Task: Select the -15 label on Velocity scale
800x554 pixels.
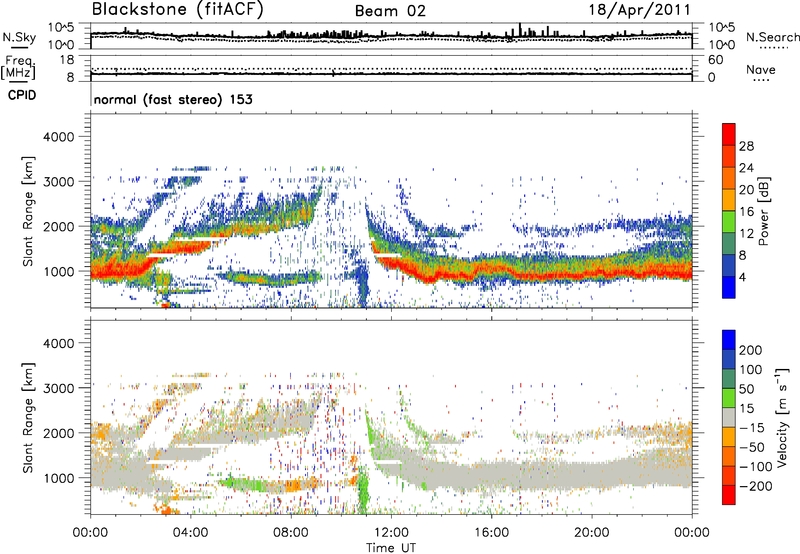Action: coord(752,428)
